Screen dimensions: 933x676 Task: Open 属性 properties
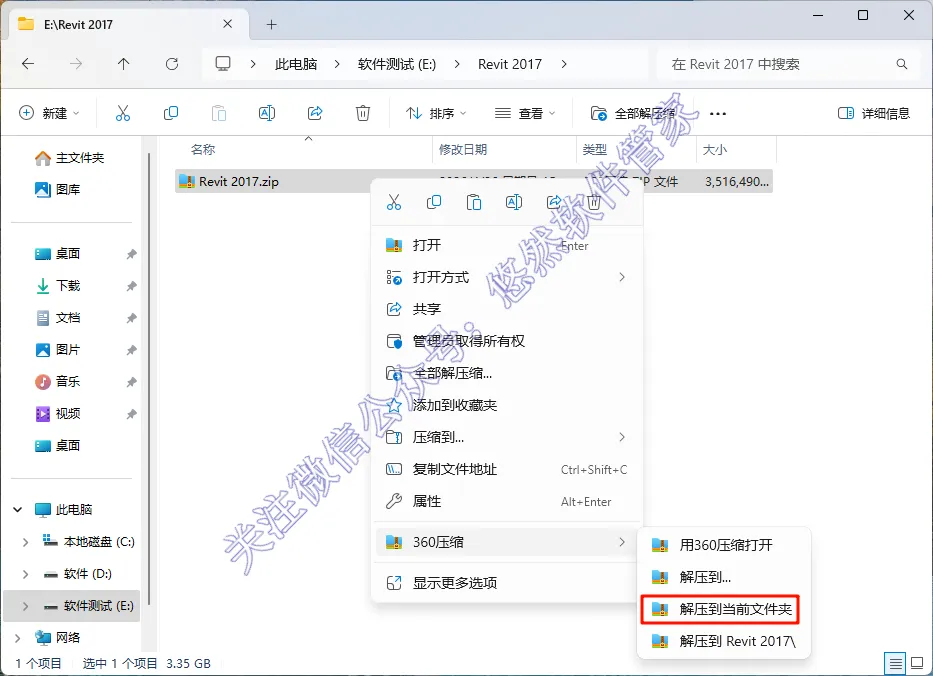[x=507, y=502]
